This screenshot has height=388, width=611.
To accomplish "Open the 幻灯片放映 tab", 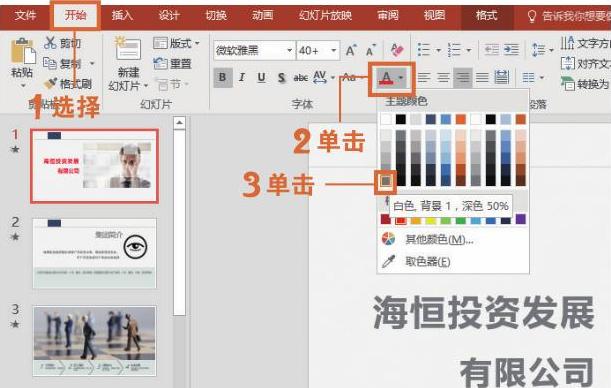I will tap(325, 16).
